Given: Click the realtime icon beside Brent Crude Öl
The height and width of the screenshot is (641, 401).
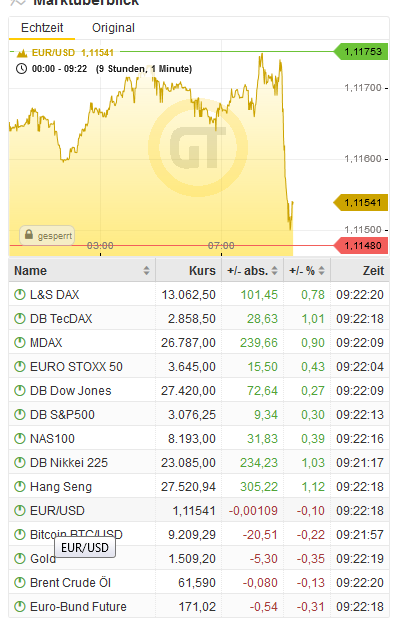Looking at the screenshot, I should (20, 583).
